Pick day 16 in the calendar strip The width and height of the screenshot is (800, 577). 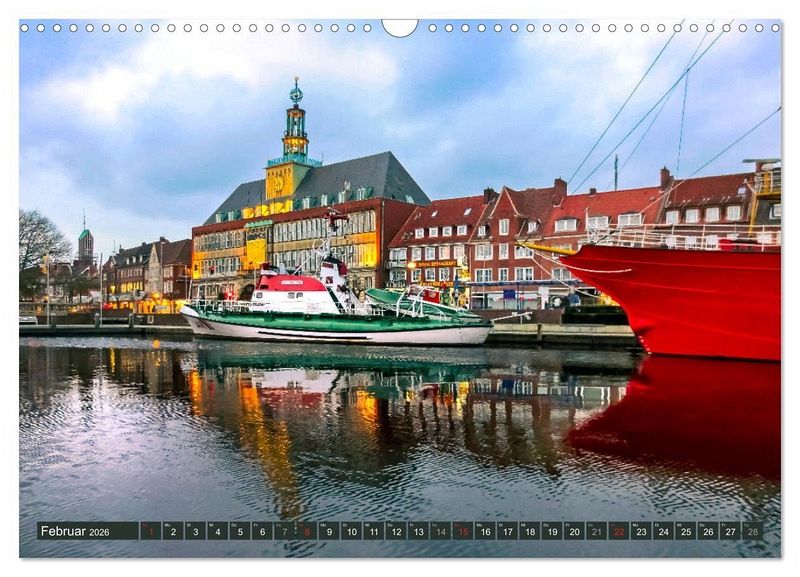(x=485, y=531)
